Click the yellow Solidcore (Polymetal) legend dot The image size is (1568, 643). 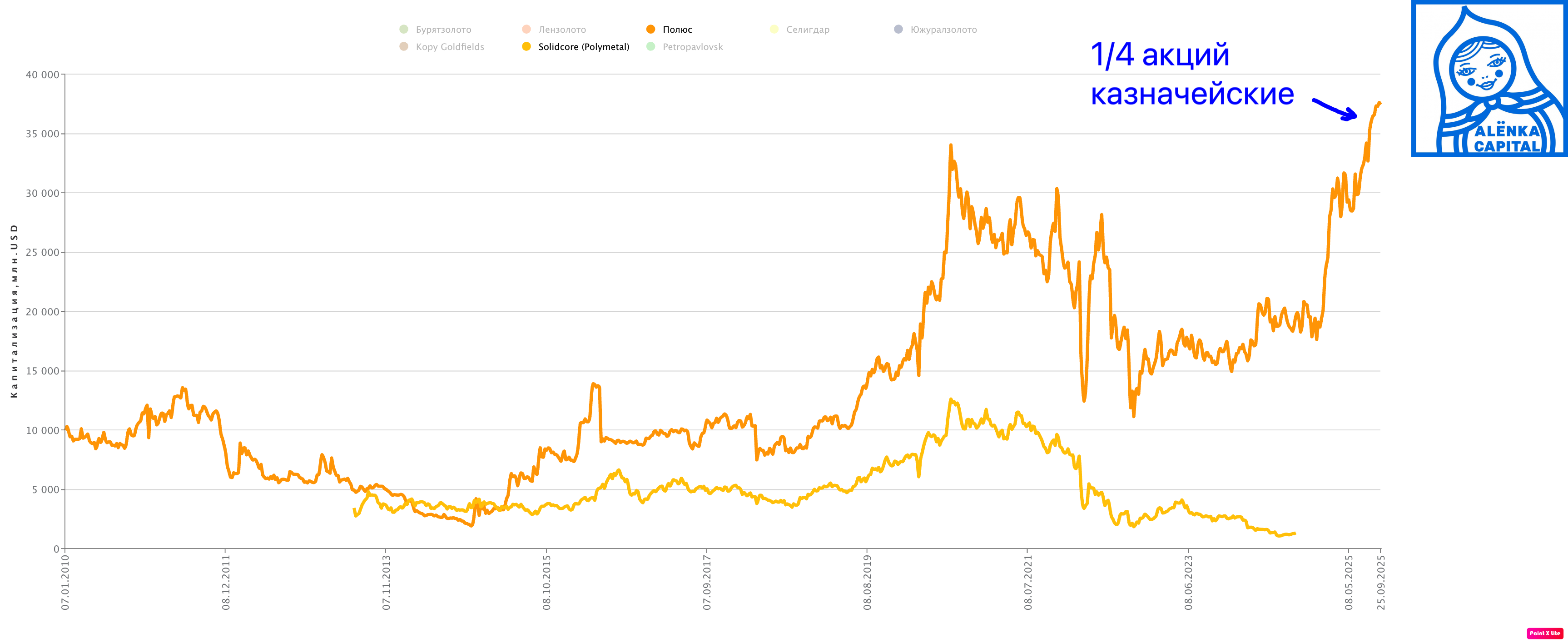click(526, 47)
